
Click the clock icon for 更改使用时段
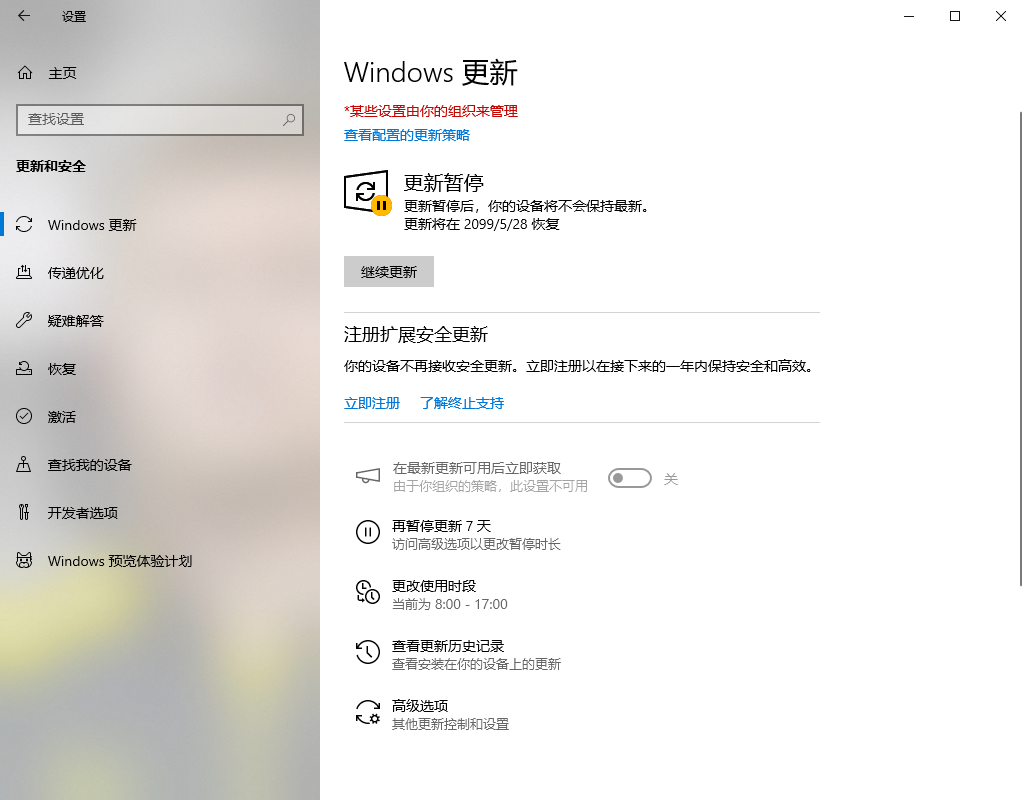click(x=368, y=592)
